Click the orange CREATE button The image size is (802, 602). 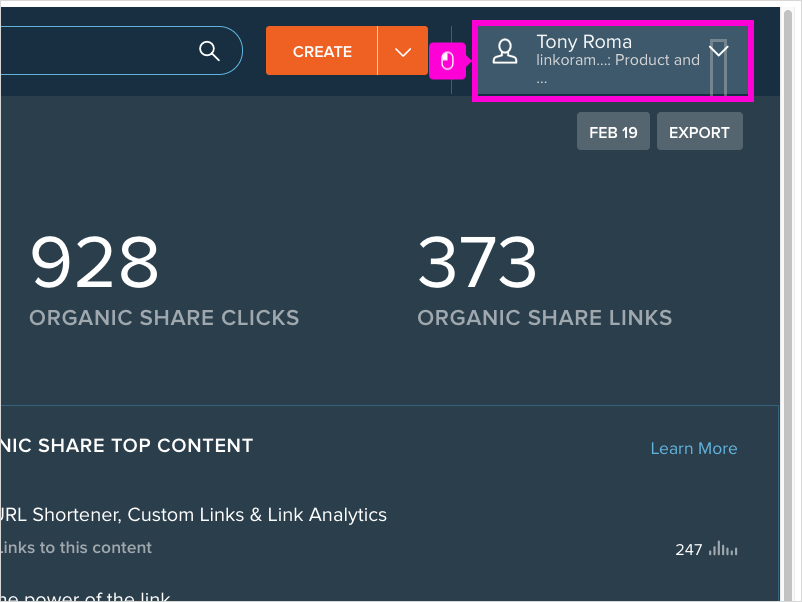point(322,51)
